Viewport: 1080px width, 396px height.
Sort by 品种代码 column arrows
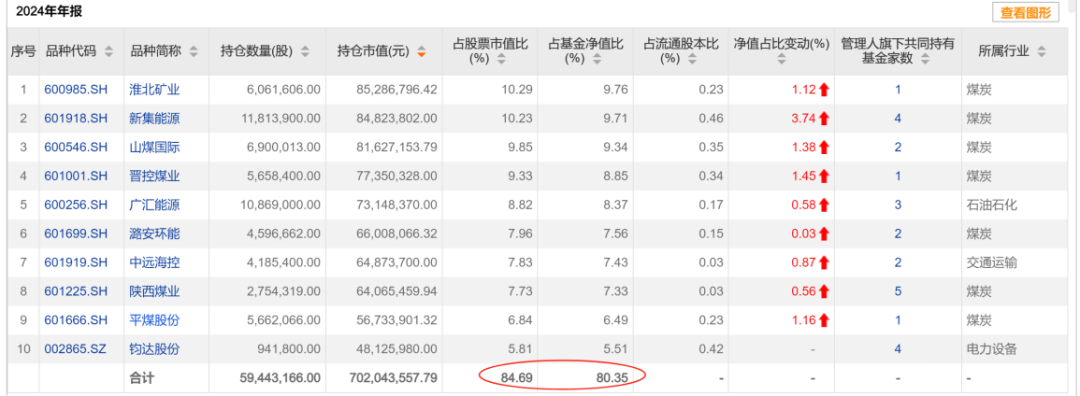tap(110, 52)
